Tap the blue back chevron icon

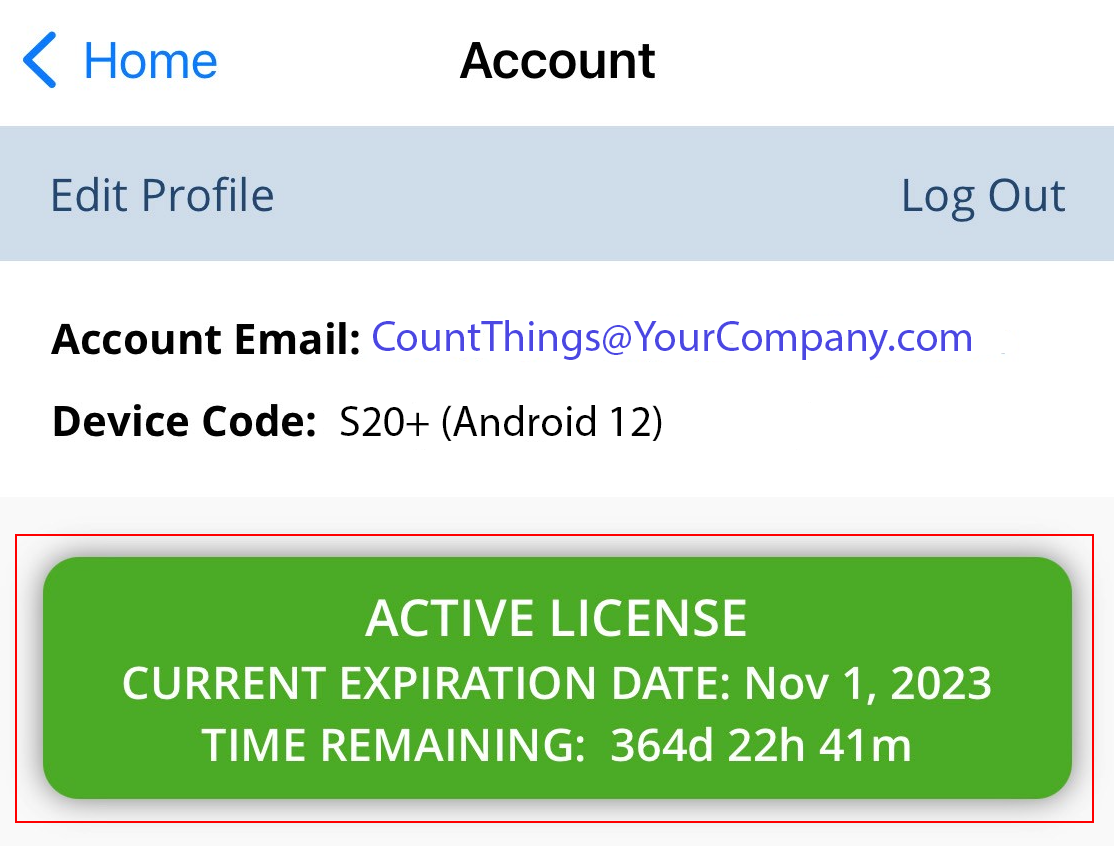[40, 60]
